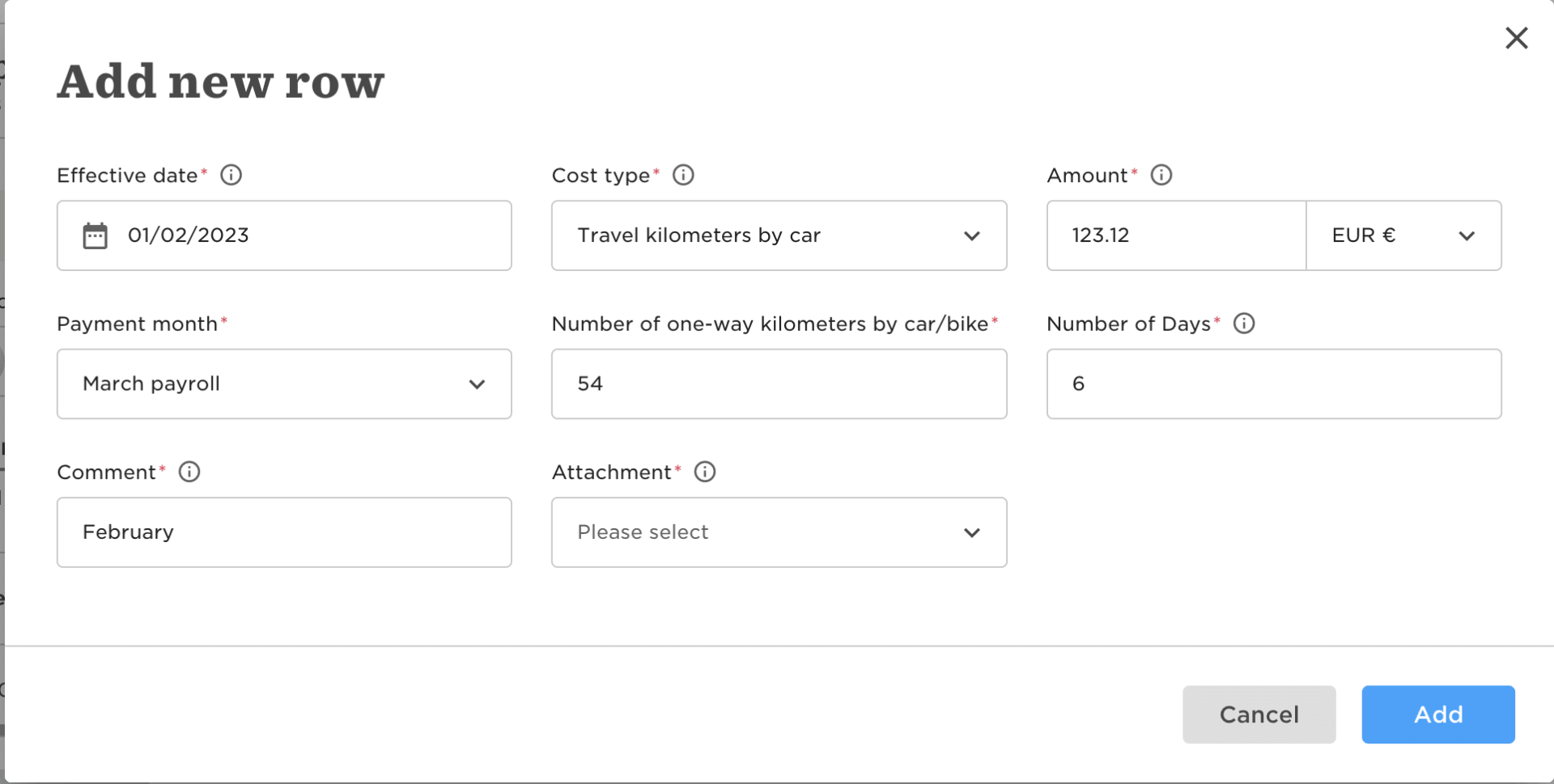
Task: Focus the Number of Days field
Action: pyautogui.click(x=1274, y=384)
